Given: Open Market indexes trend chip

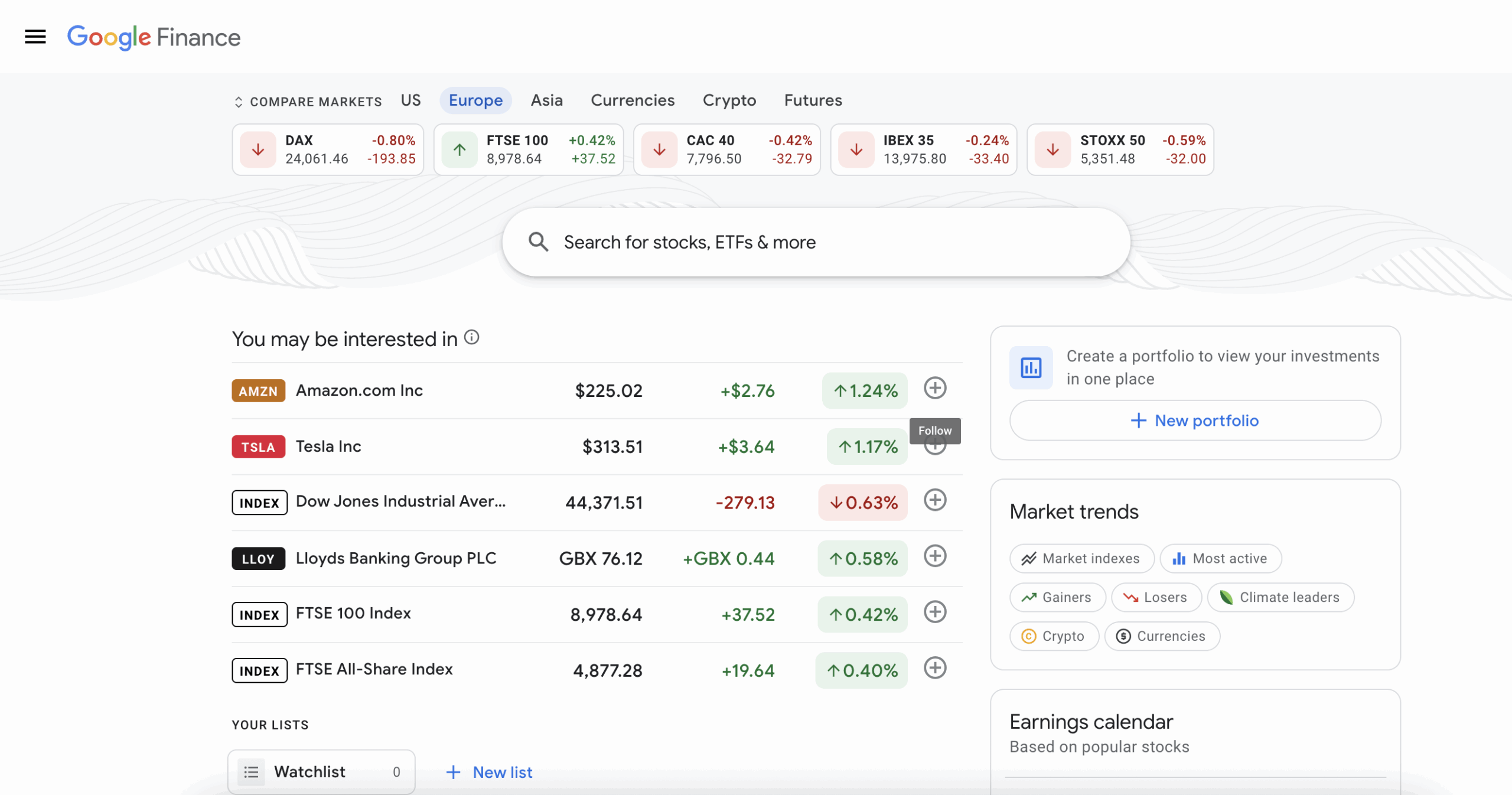Looking at the screenshot, I should coord(1082,559).
